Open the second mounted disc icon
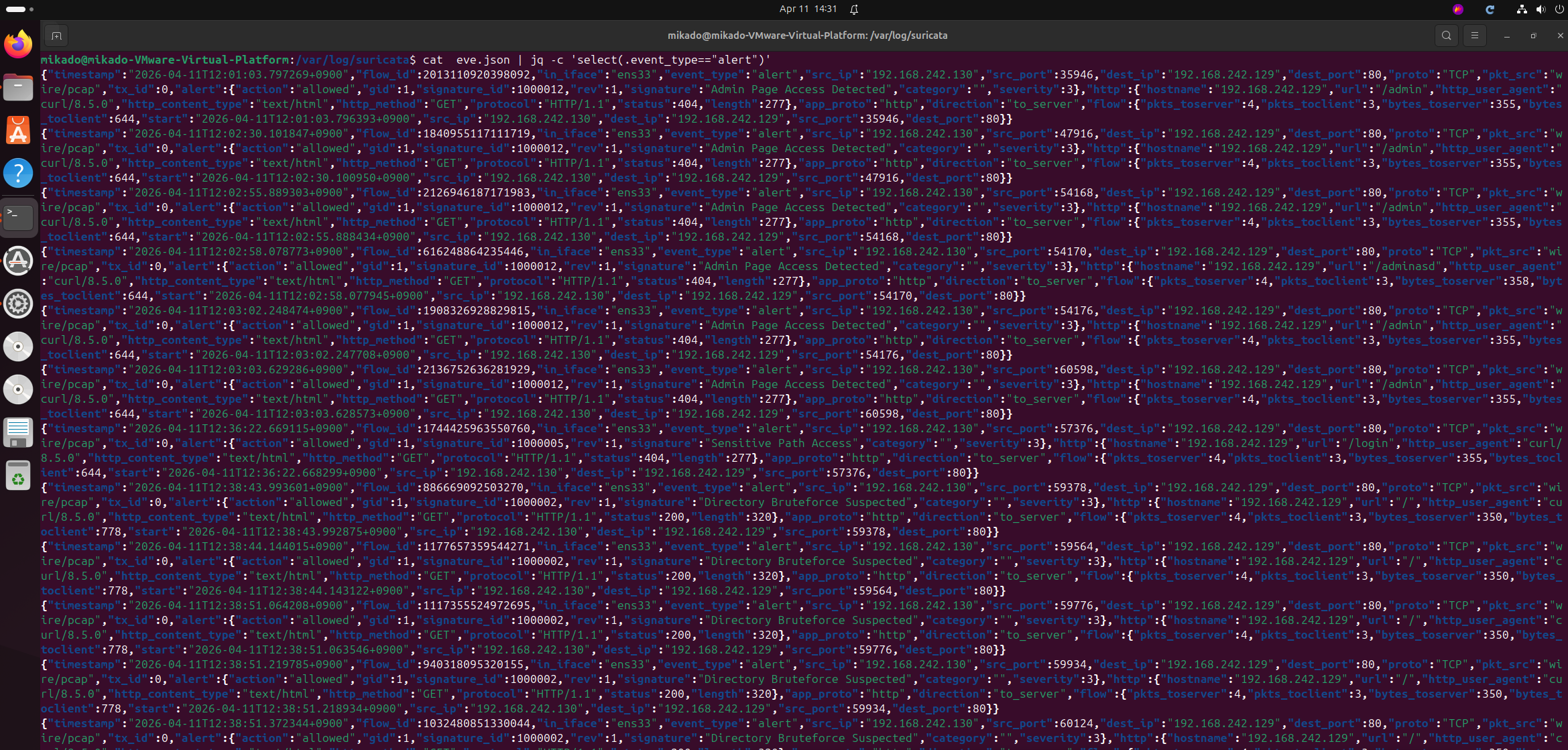The width and height of the screenshot is (1568, 750). (x=18, y=389)
